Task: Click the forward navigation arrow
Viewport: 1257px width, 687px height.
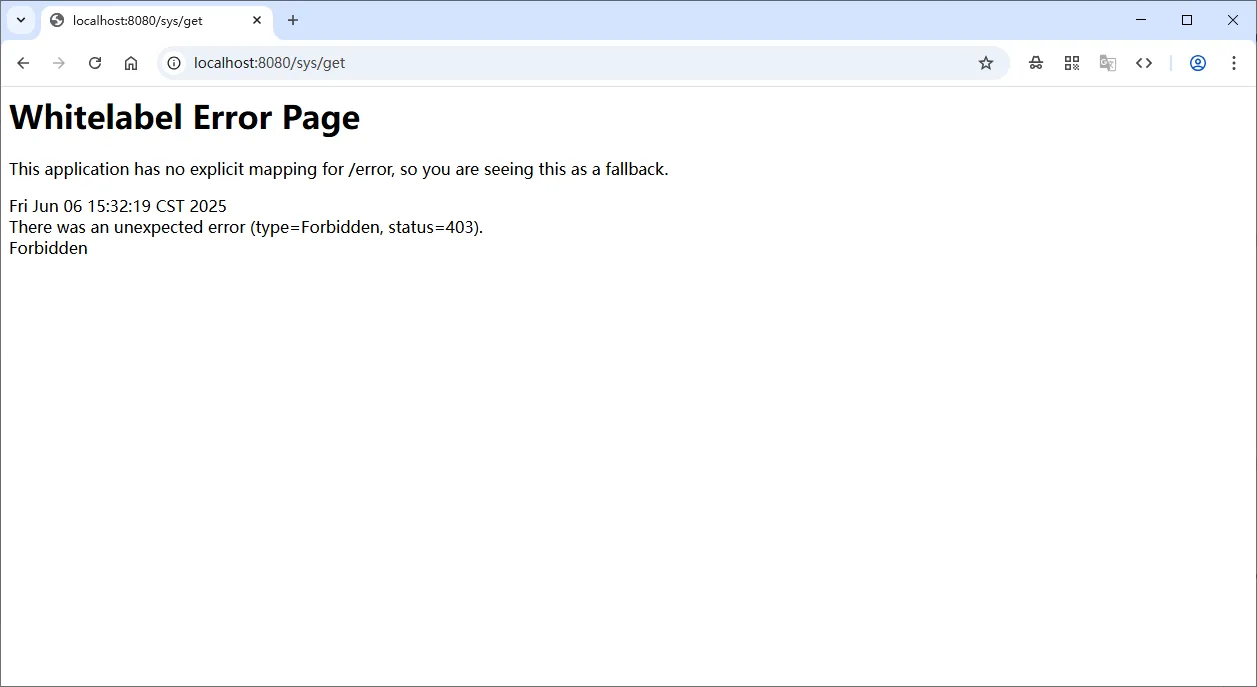Action: 59,63
